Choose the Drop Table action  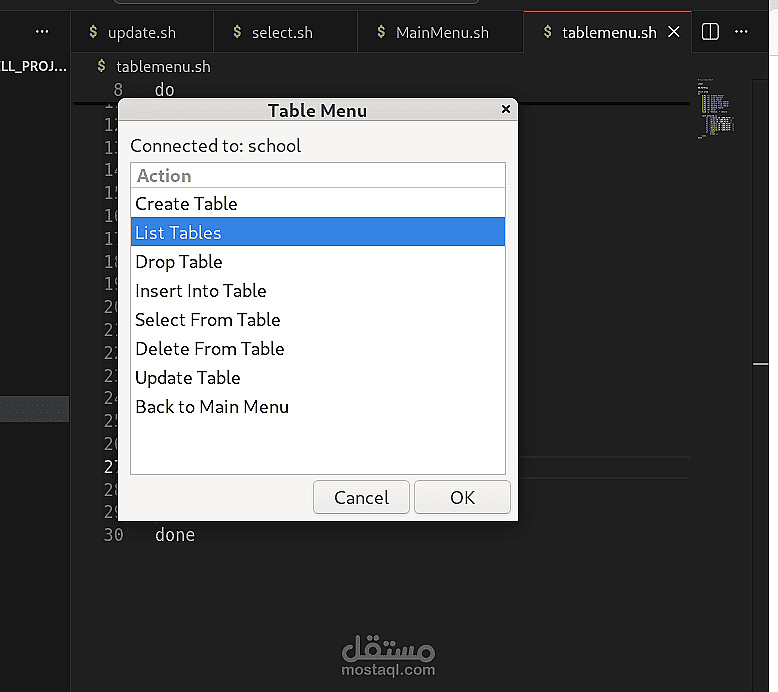tap(179, 262)
